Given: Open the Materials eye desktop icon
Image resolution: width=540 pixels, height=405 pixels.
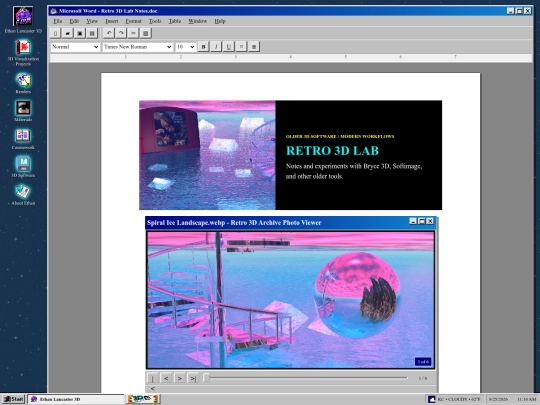Looking at the screenshot, I should [x=23, y=111].
